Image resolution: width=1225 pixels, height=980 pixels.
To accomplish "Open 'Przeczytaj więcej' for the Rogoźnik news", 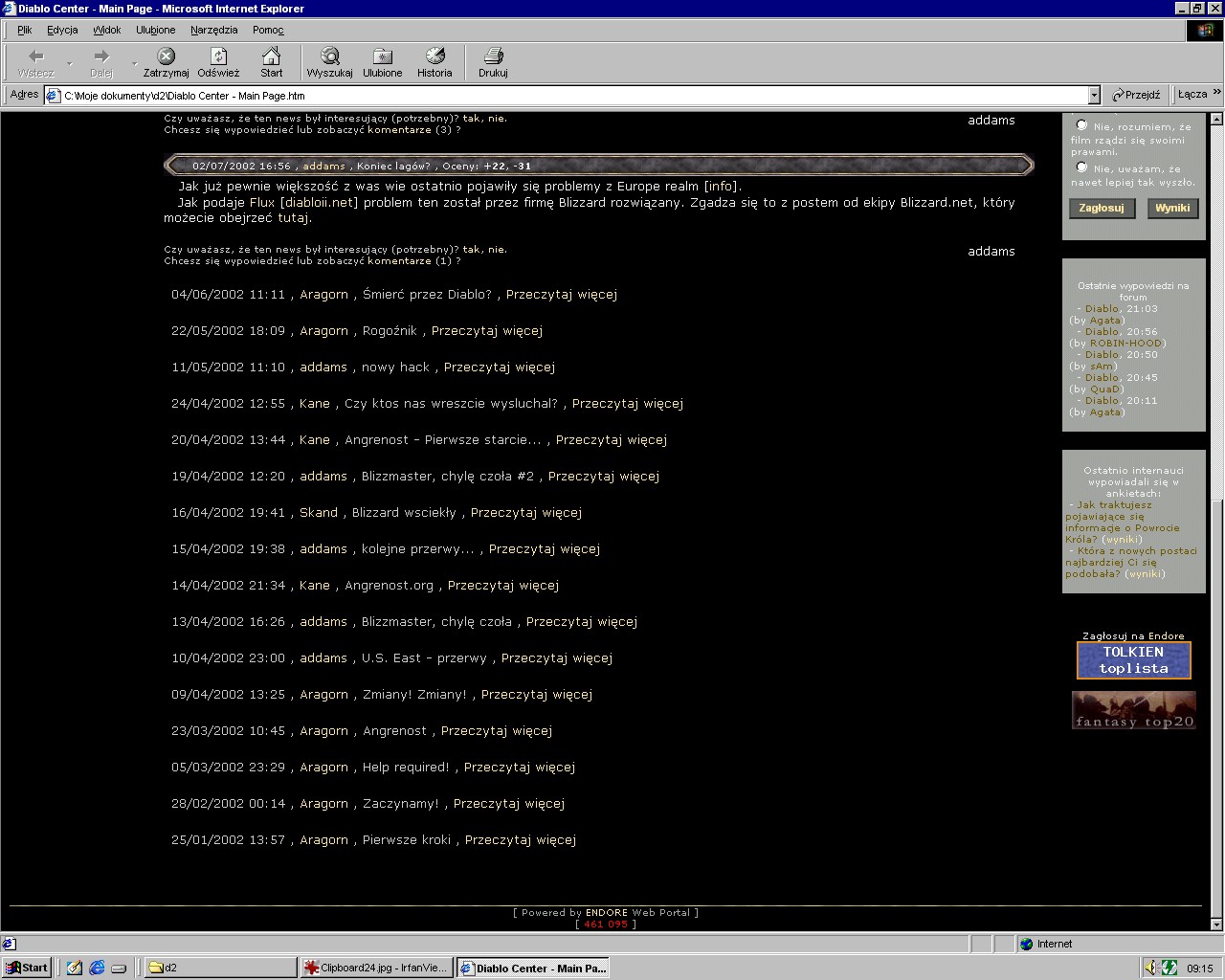I will (x=486, y=331).
